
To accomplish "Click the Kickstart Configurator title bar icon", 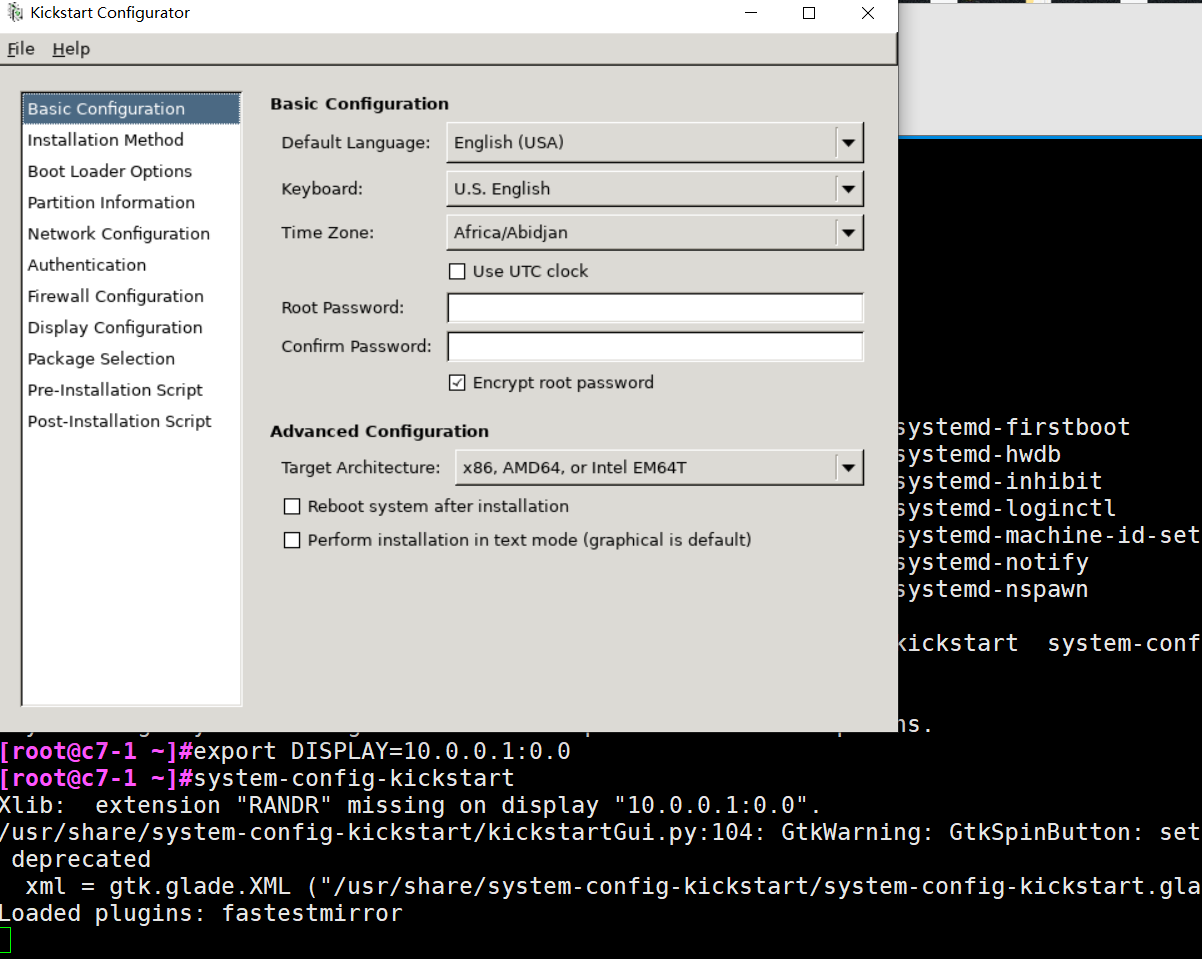I will 15,13.
